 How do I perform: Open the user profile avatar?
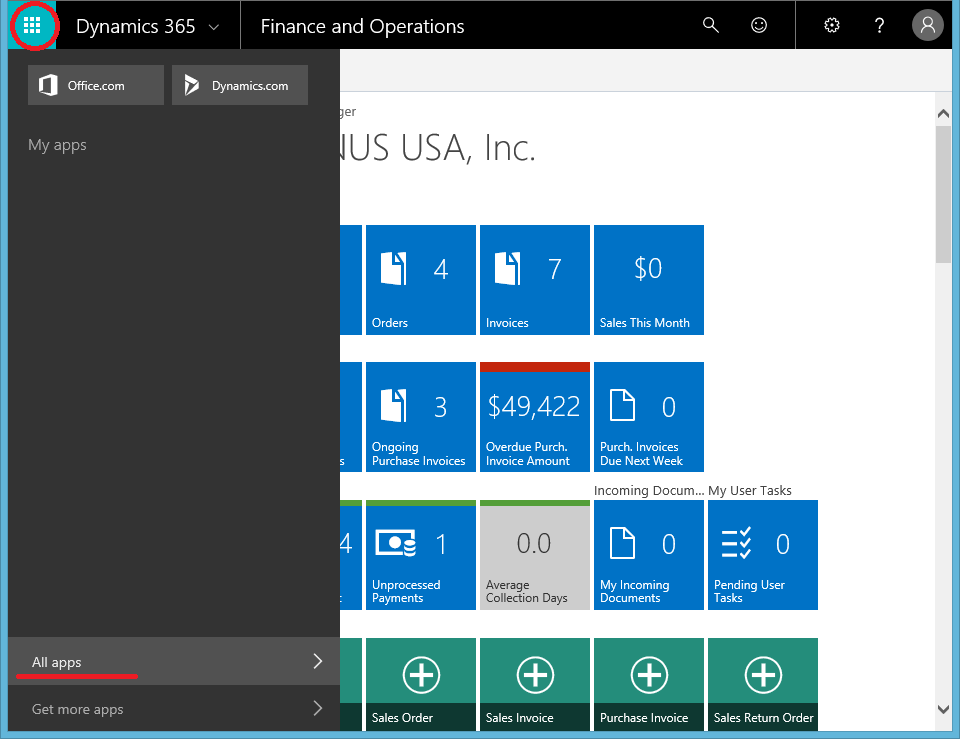(928, 25)
